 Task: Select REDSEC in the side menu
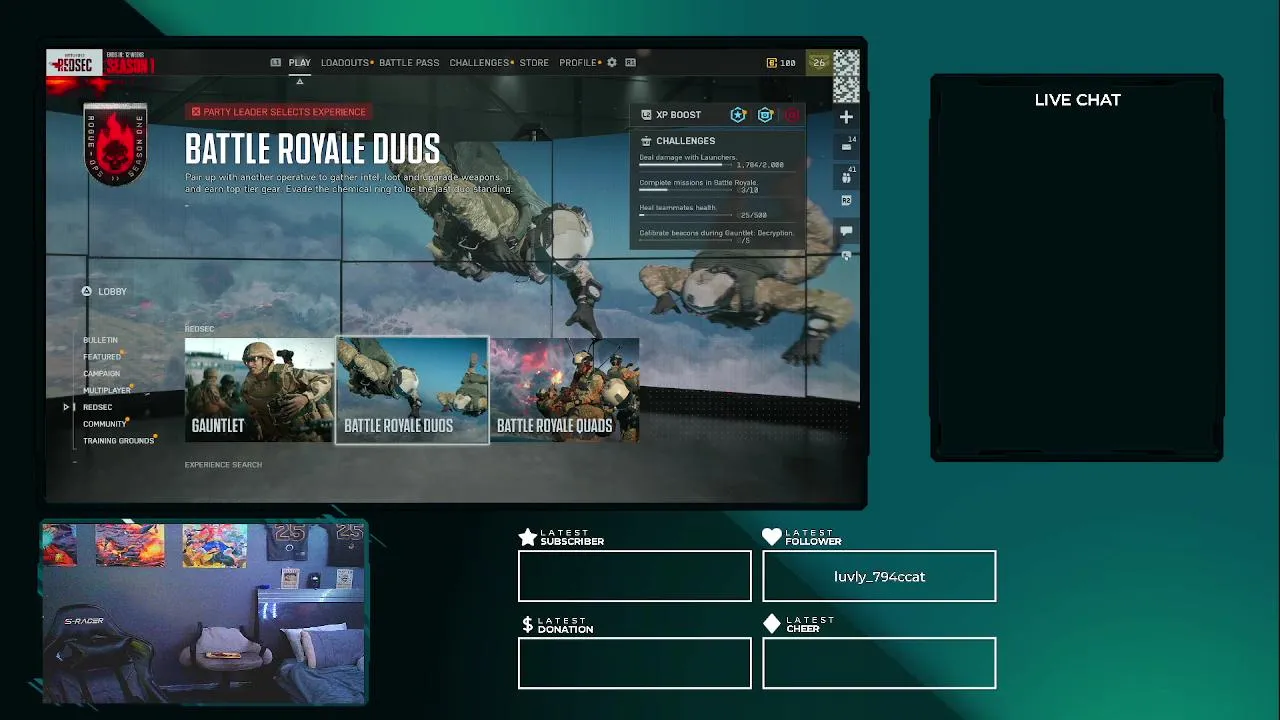97,407
